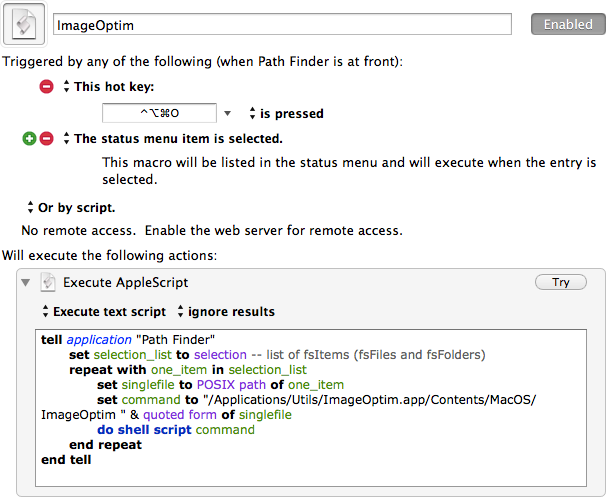Add a new trigger with green plus

[x=29, y=138]
